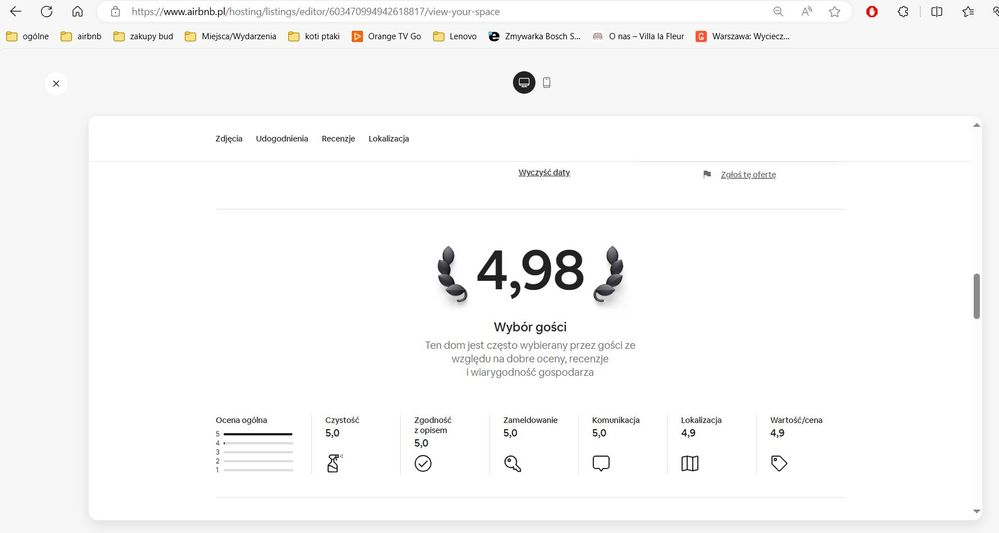Switch to desktop preview mode
The width and height of the screenshot is (999, 533).
tap(524, 83)
